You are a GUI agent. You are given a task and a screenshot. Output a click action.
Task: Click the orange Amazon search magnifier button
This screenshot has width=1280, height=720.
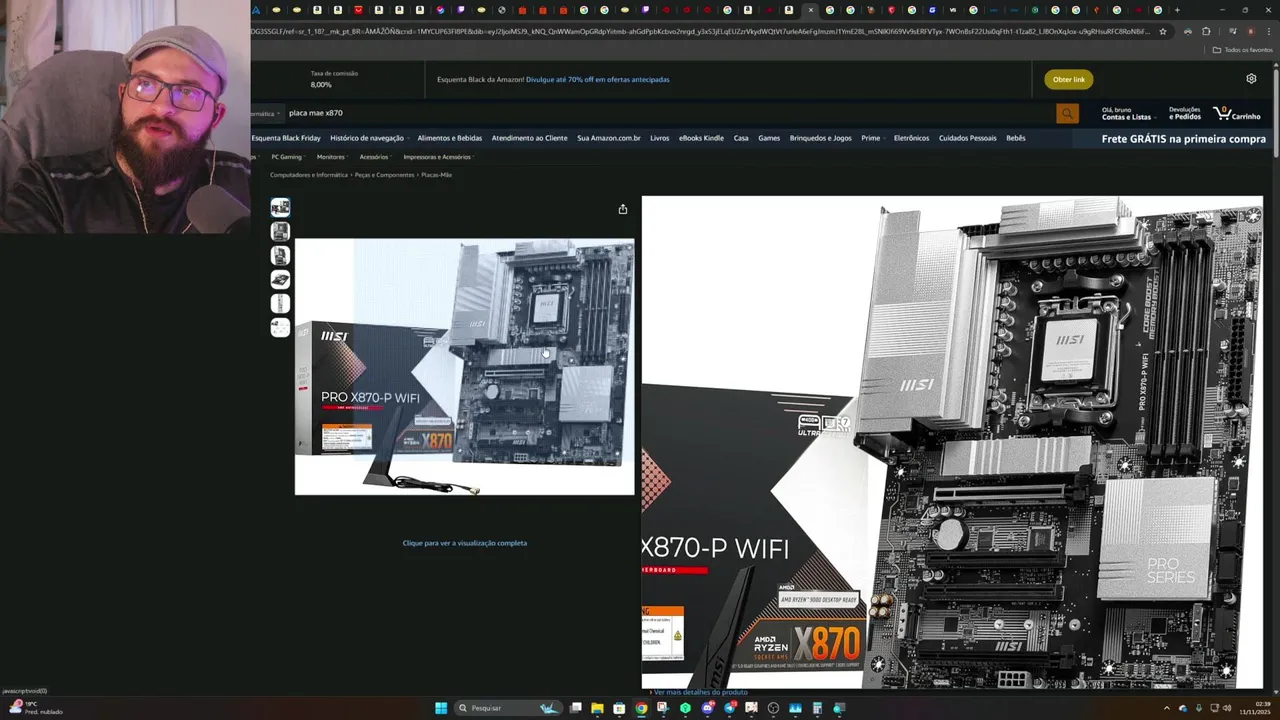pos(1067,113)
